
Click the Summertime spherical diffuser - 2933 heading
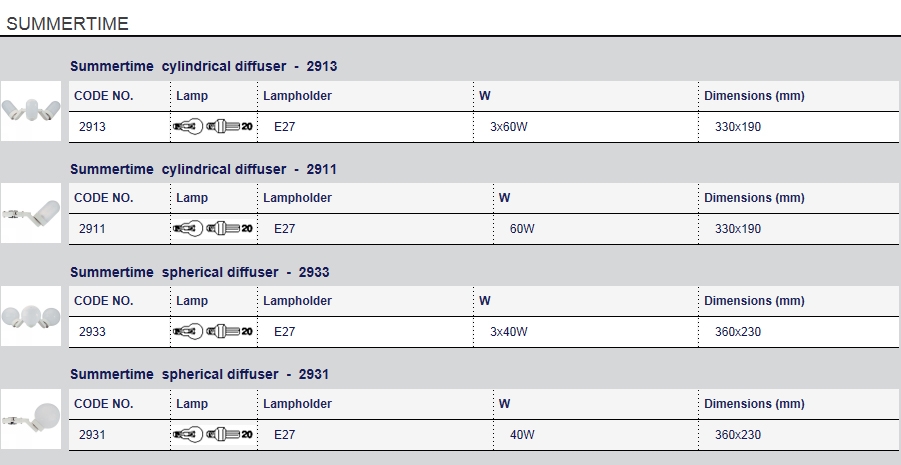pyautogui.click(x=199, y=272)
